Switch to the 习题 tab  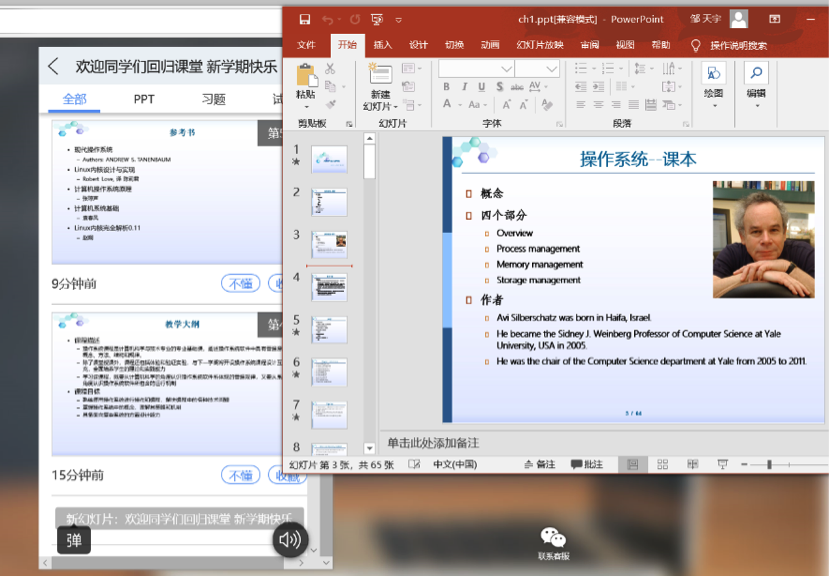[x=213, y=99]
